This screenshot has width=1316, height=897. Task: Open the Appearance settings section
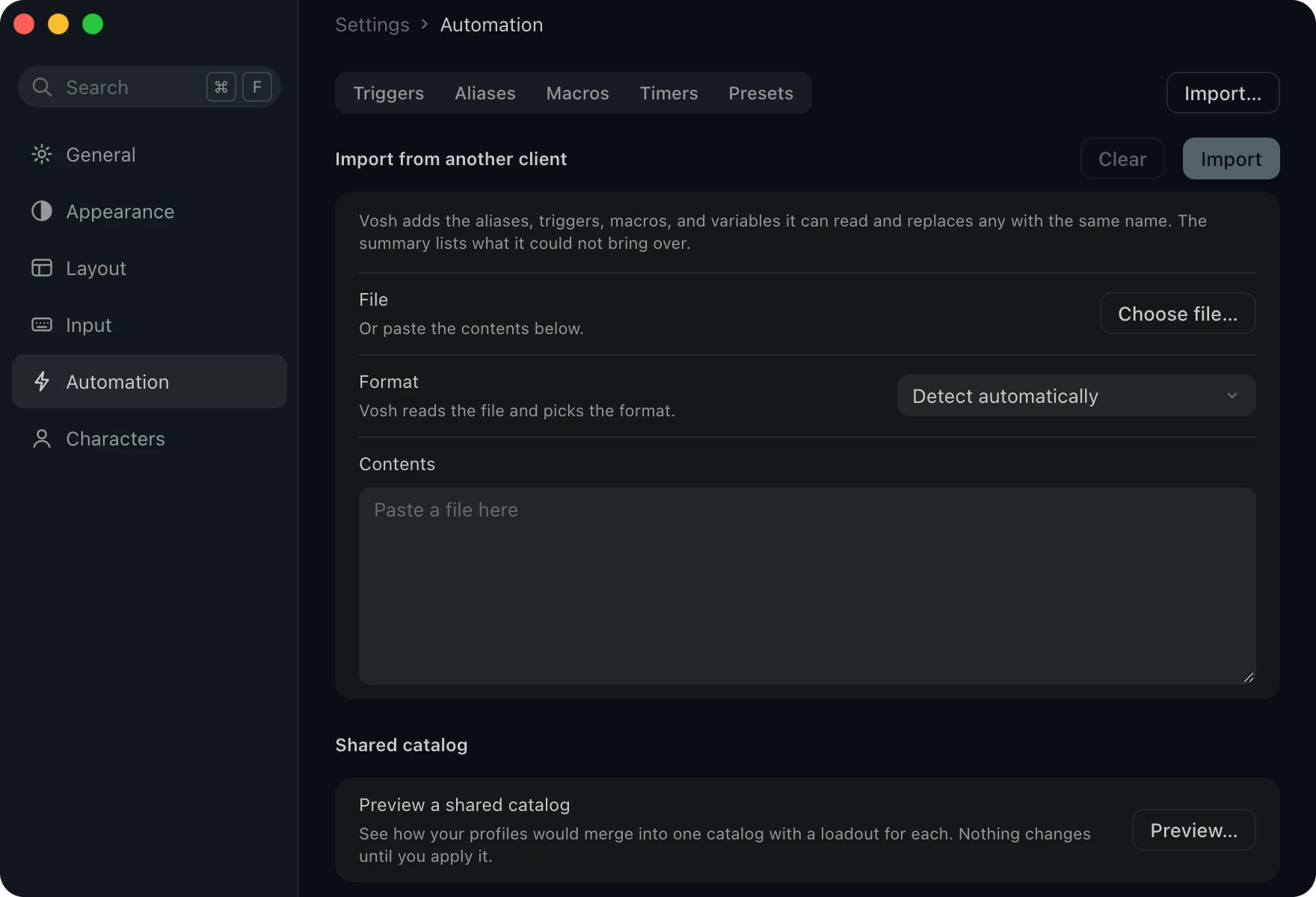coord(150,211)
